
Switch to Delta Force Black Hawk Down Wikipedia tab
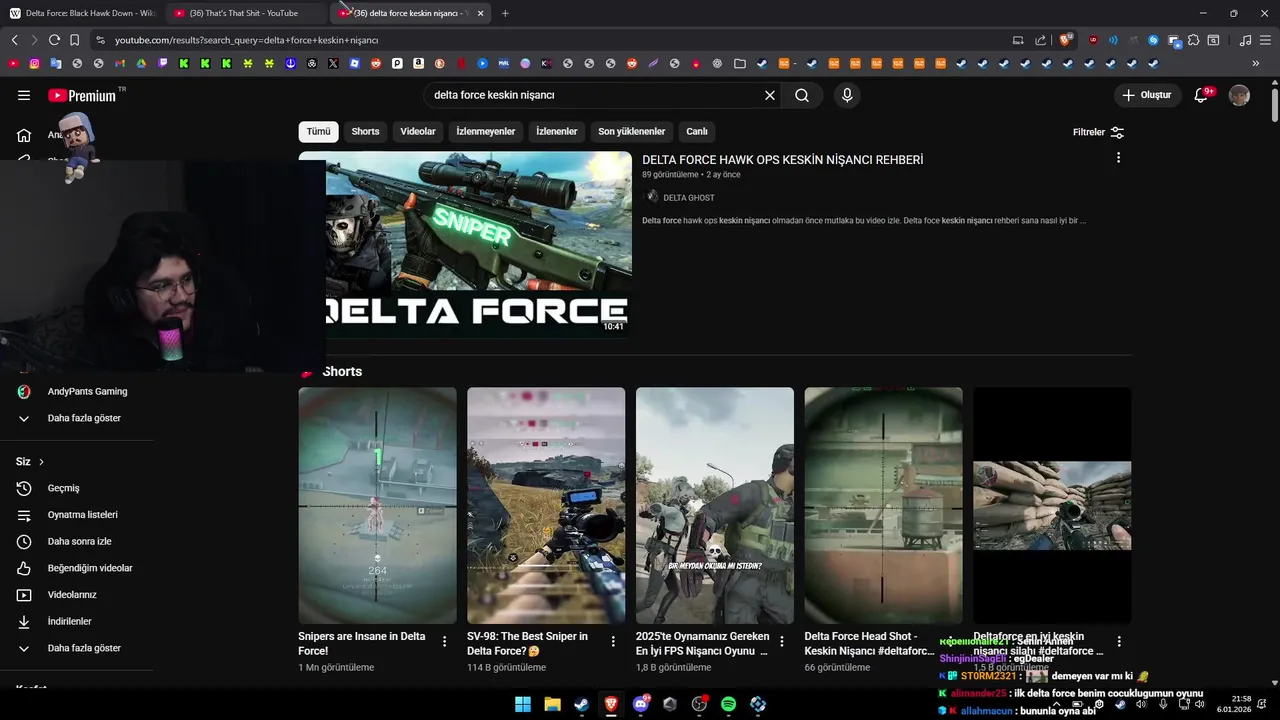(x=84, y=13)
